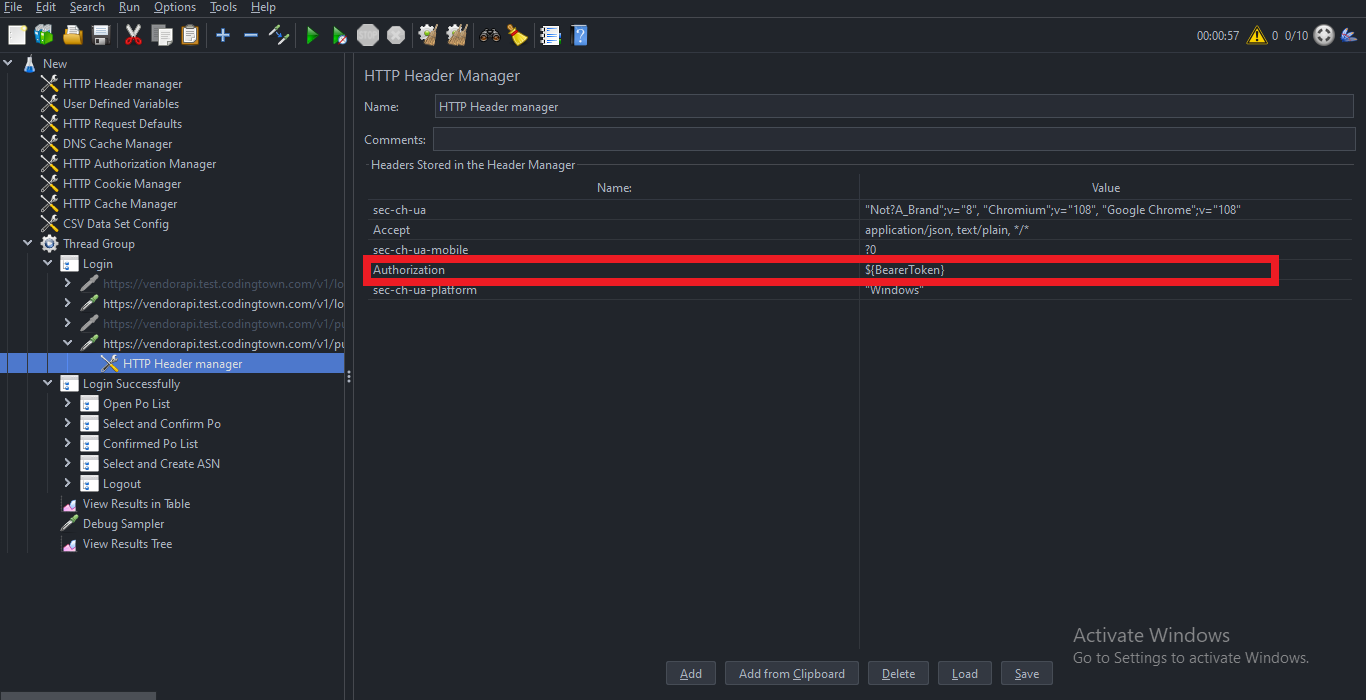Click Start no pauses icon
Viewport: 1366px width, 700px height.
[x=340, y=35]
